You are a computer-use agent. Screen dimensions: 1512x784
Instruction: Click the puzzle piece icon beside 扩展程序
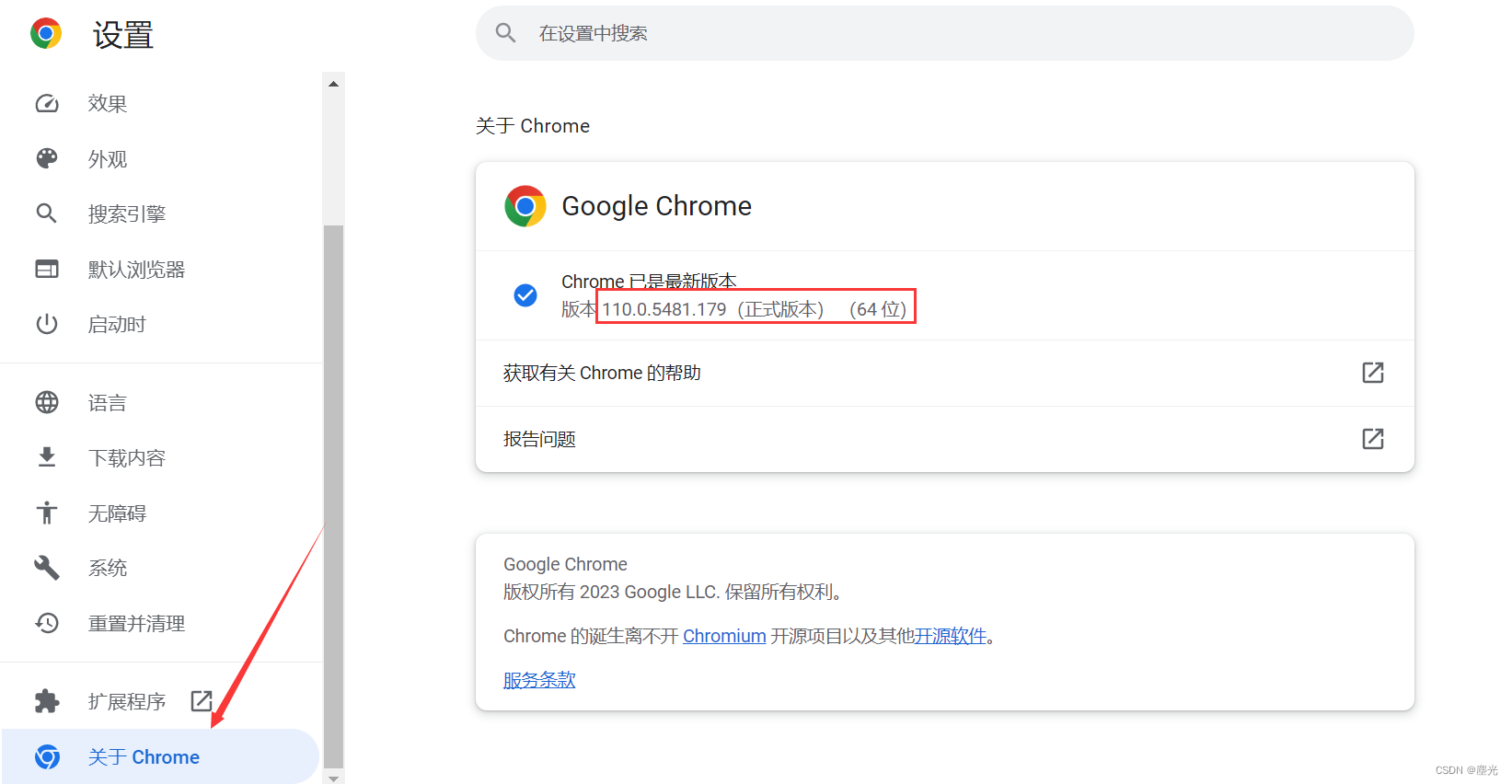click(x=47, y=701)
